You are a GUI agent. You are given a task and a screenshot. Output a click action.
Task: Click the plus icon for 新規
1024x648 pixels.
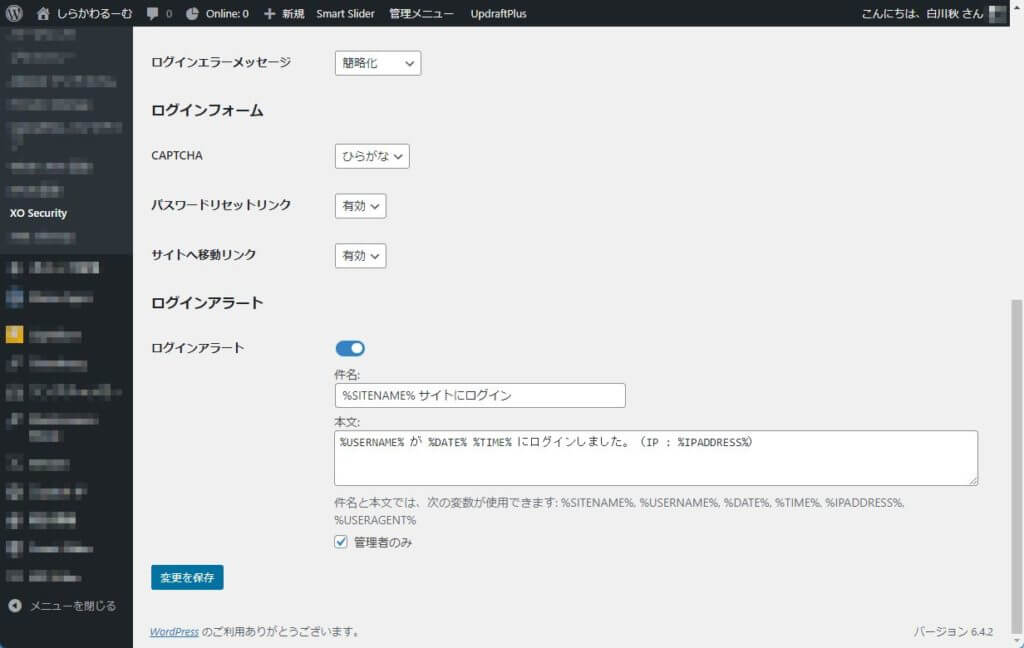(270, 14)
